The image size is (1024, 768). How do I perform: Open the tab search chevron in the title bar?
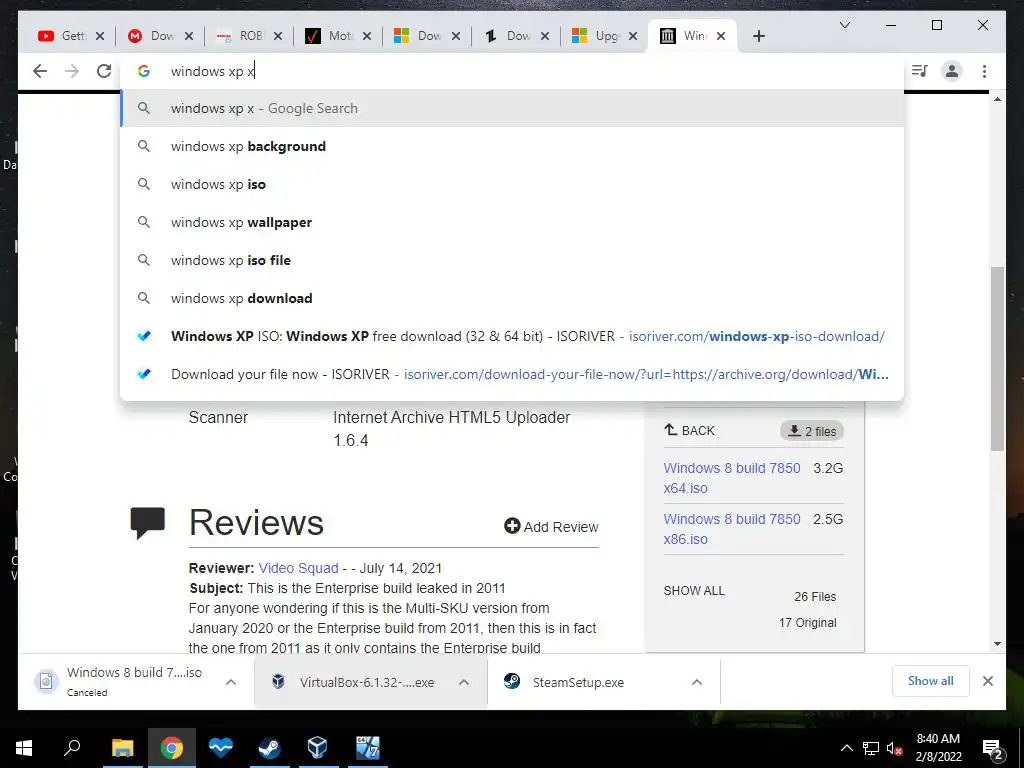click(844, 25)
